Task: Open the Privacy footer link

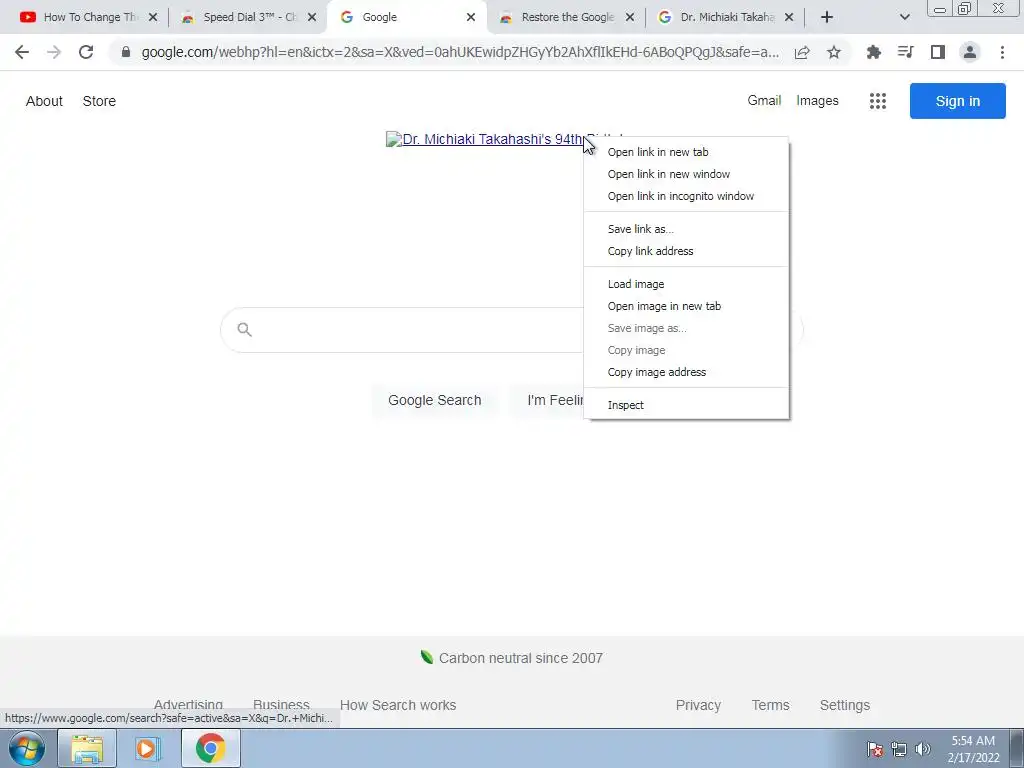Action: [x=698, y=705]
